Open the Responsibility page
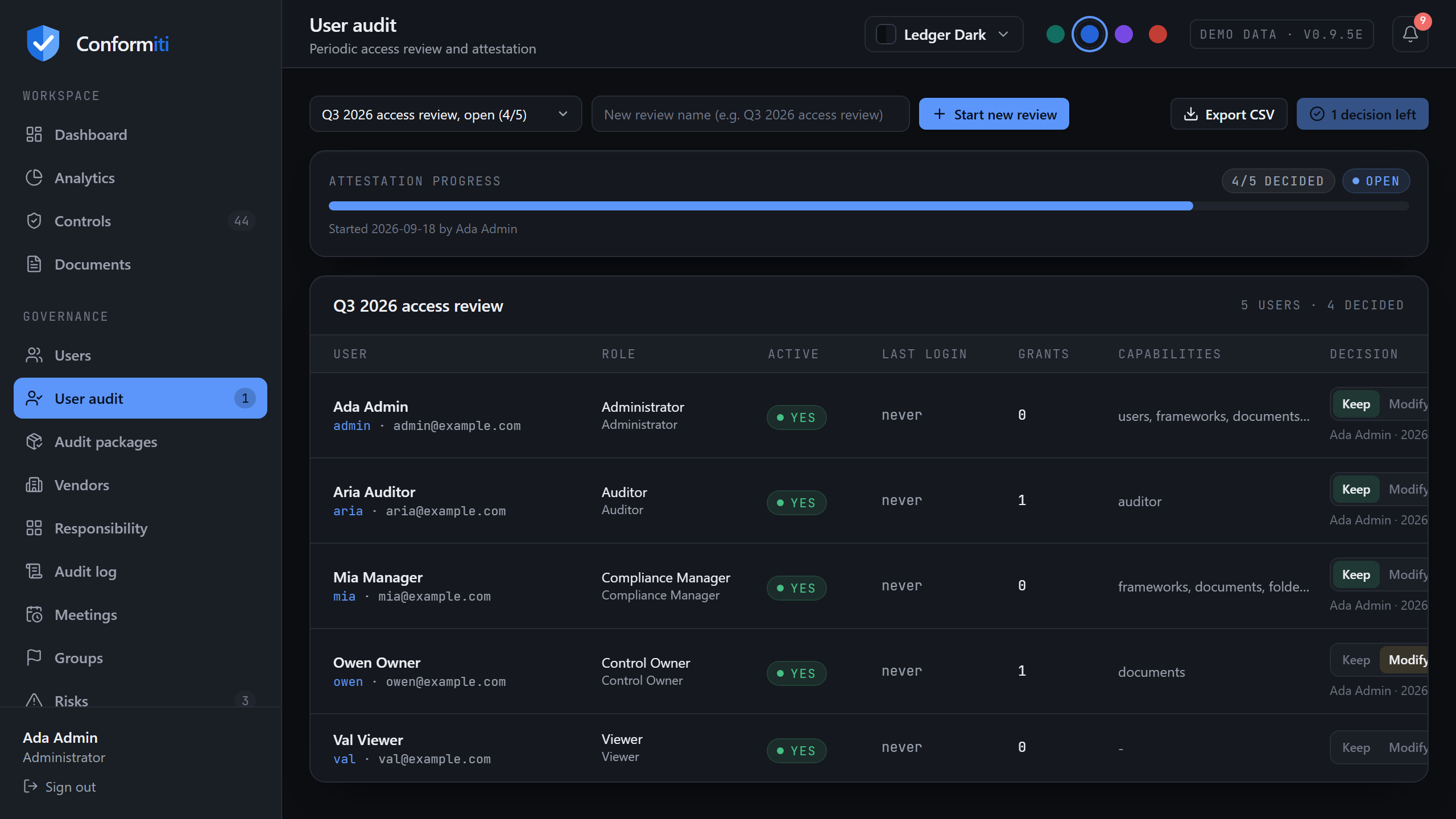 140,528
